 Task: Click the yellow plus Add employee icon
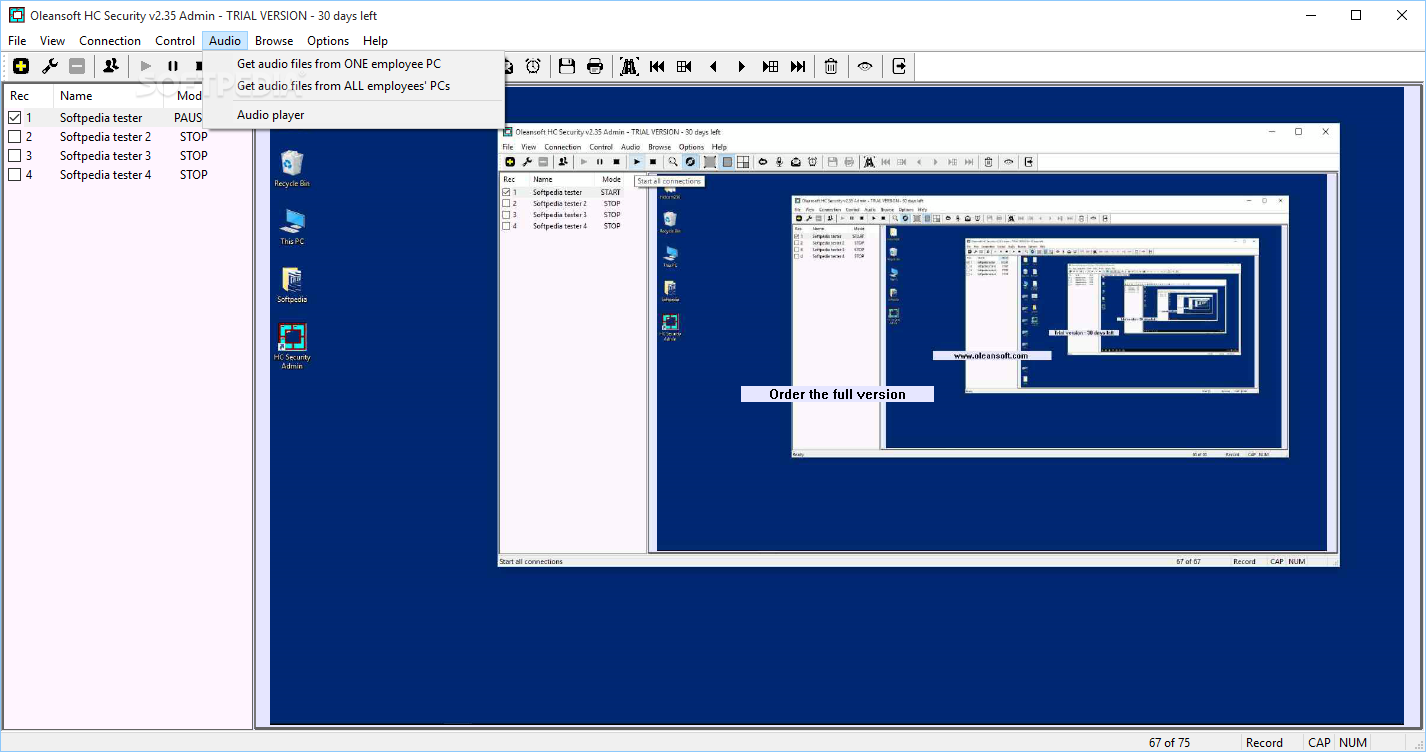(21, 66)
